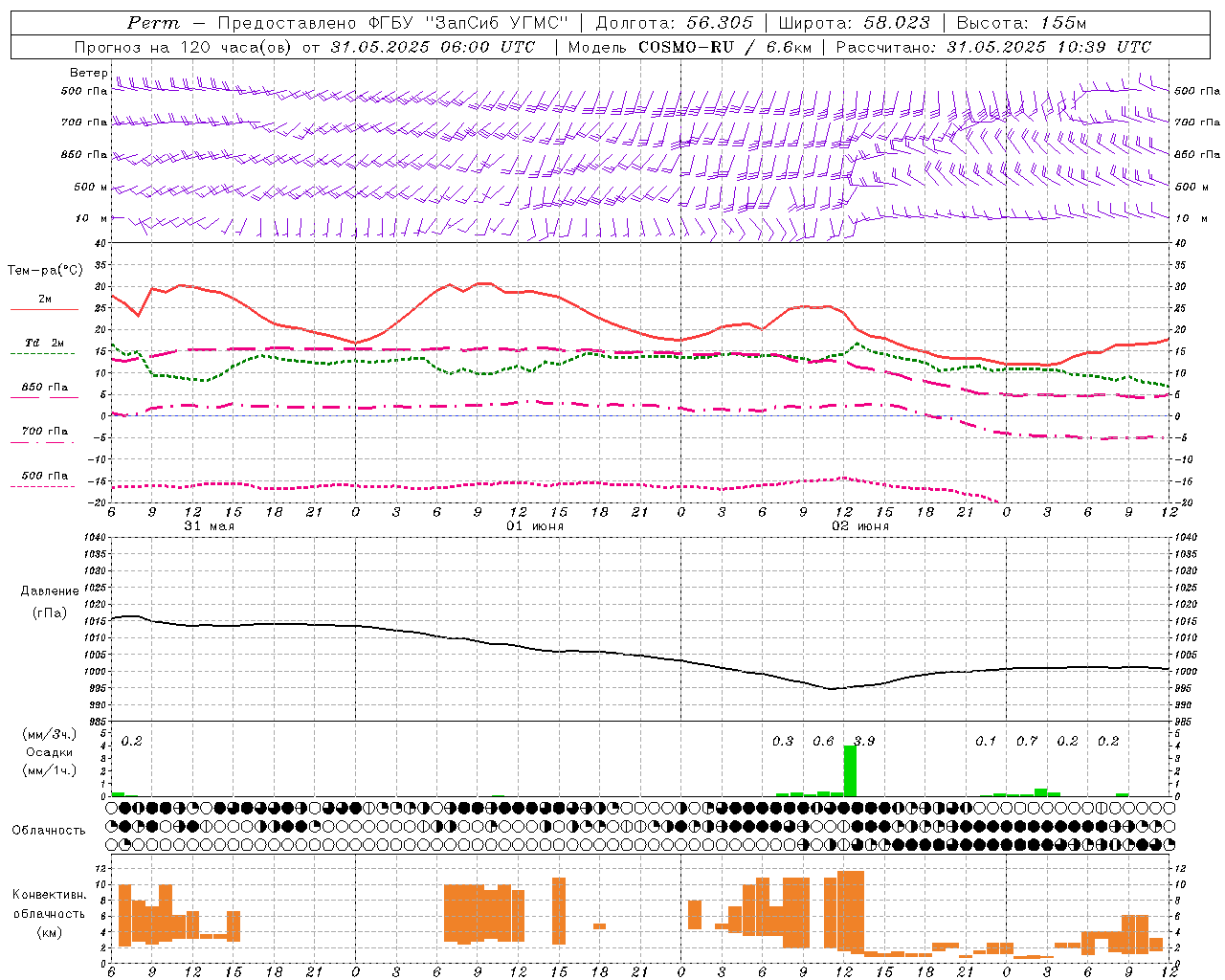Click the 850 гПа temperature legend entry
Viewport: 1225px width, 980px height.
45,388
